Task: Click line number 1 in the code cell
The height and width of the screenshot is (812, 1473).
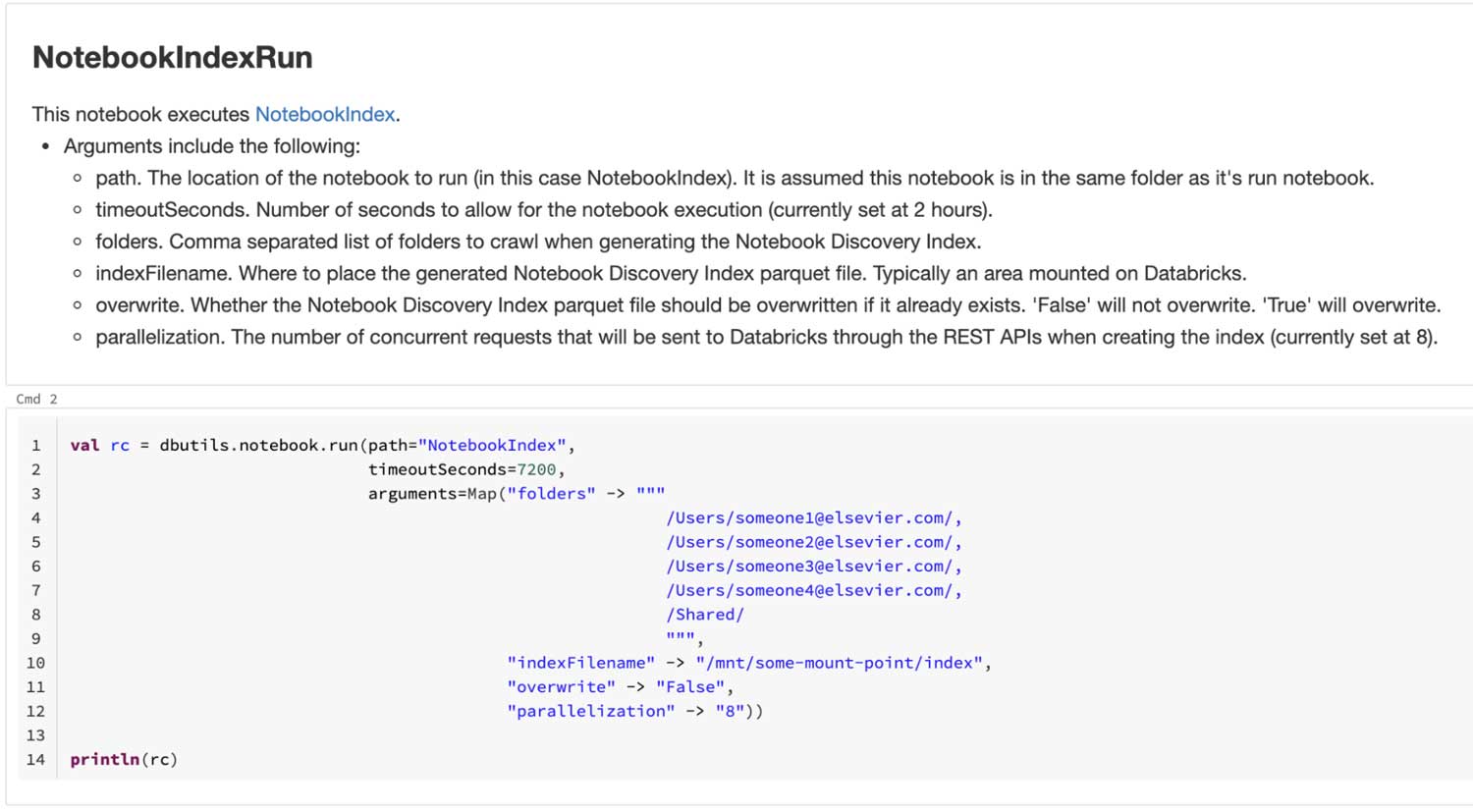Action: [x=36, y=446]
